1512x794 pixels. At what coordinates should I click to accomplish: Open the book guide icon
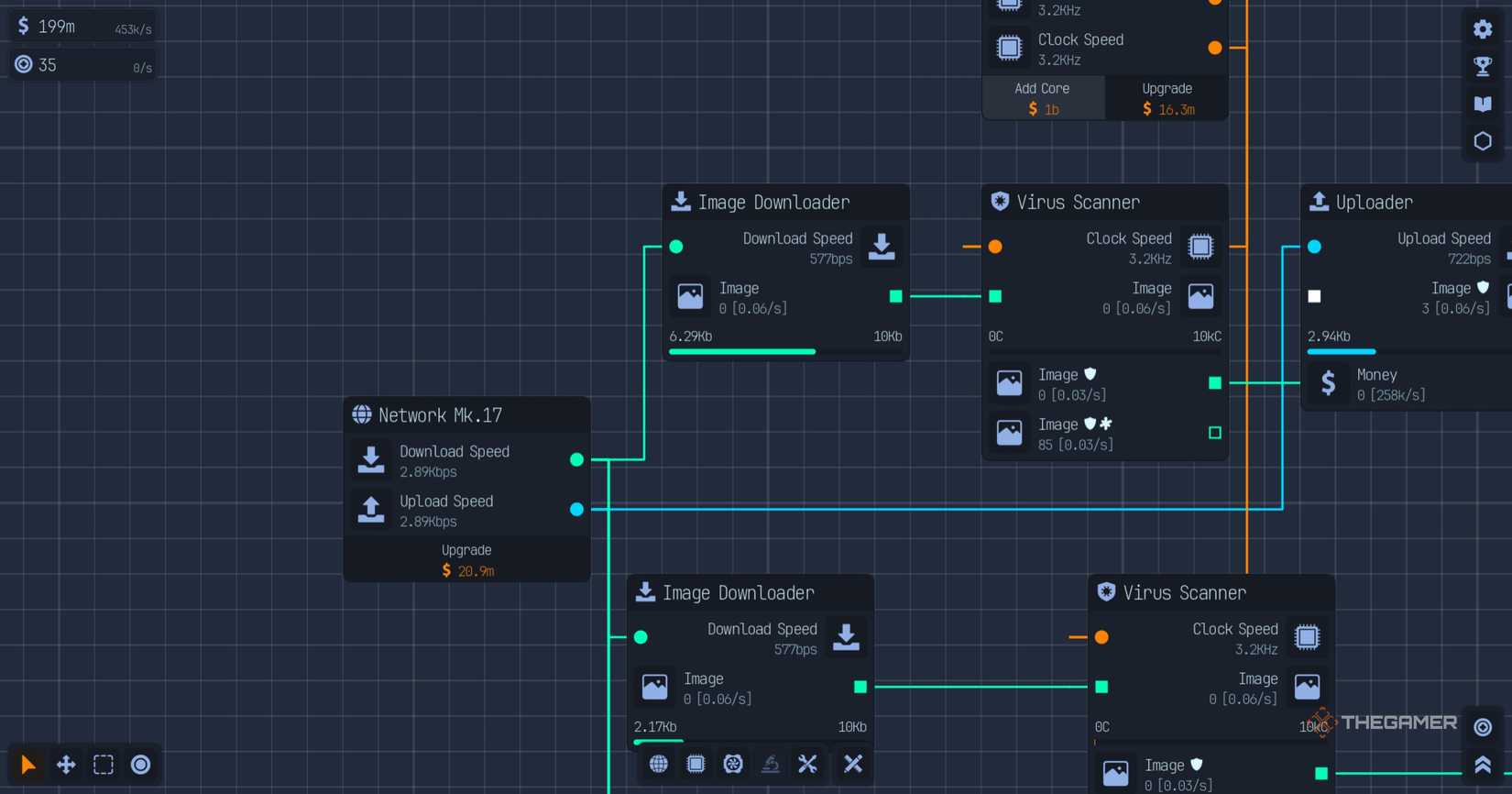(x=1483, y=104)
